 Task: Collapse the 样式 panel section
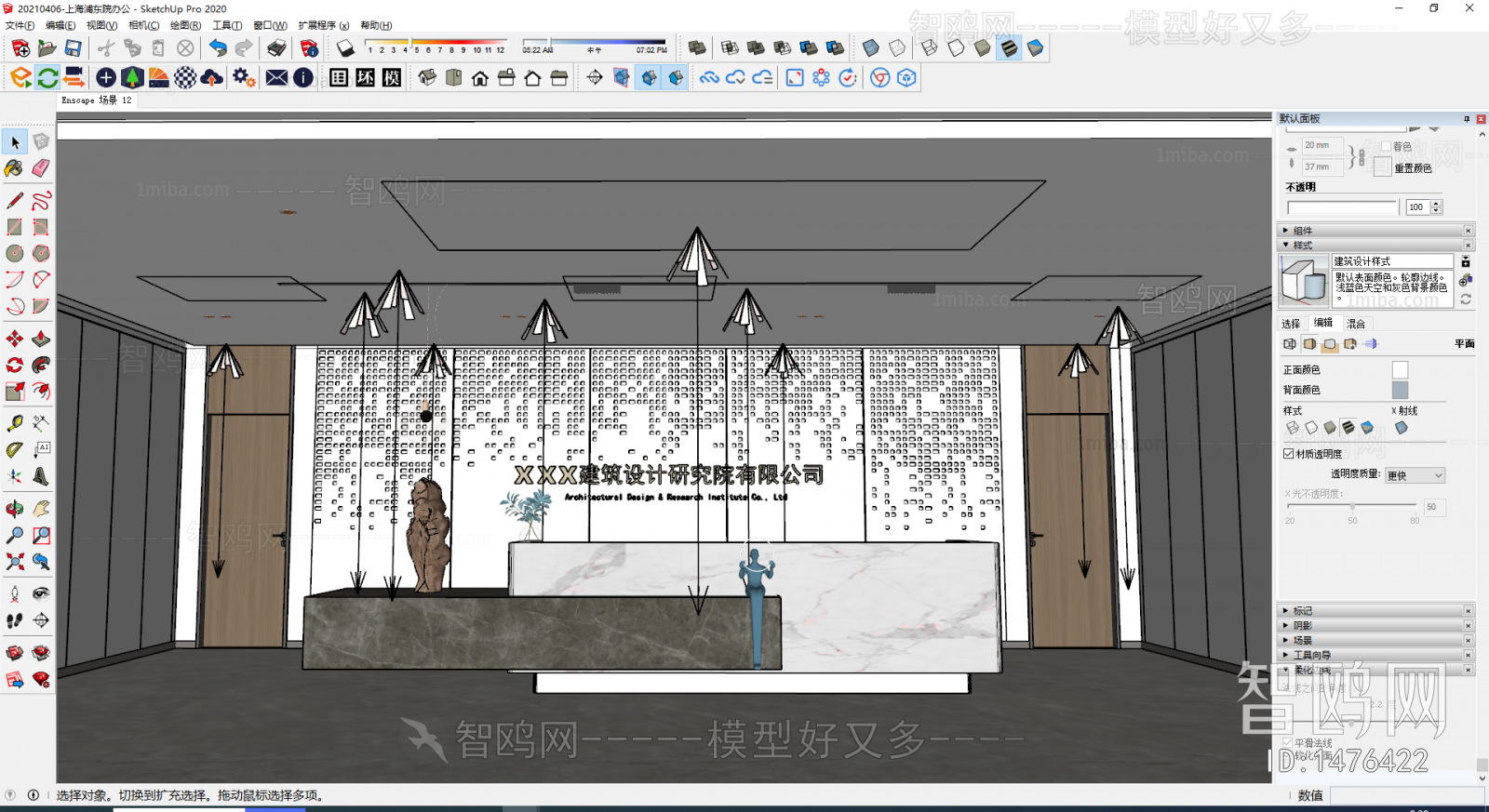(1375, 245)
